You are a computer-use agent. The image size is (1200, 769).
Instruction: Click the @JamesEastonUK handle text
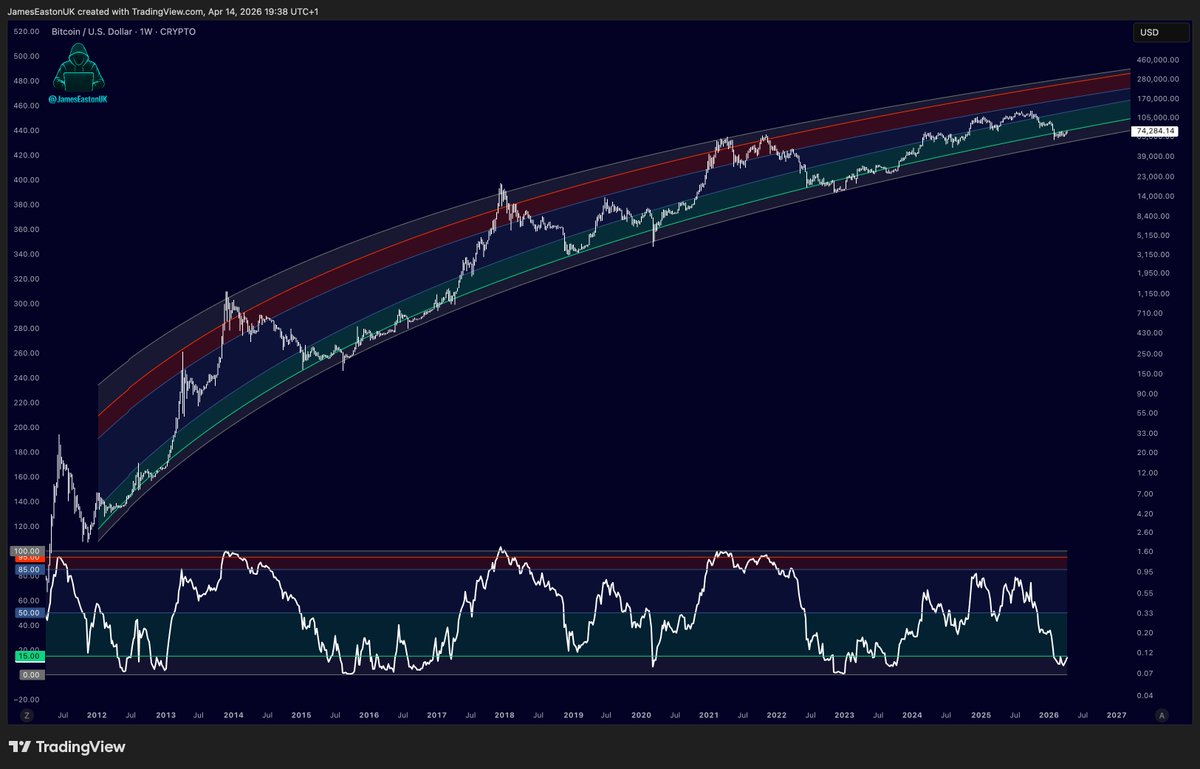coord(79,101)
